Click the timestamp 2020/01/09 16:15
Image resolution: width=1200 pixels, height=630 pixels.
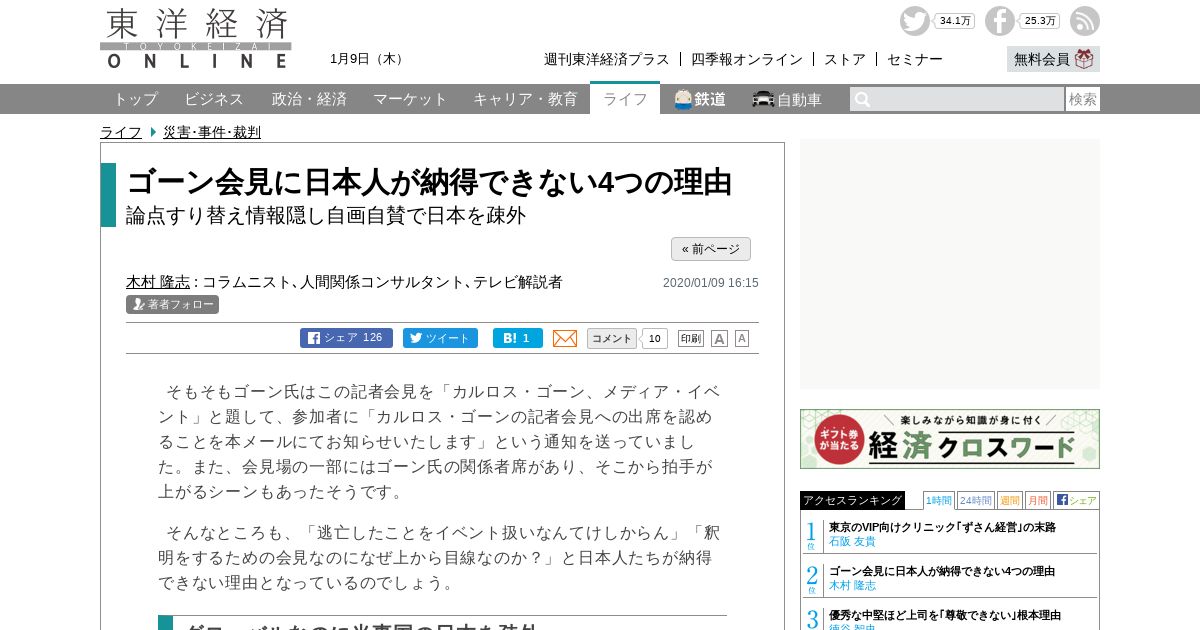[711, 283]
